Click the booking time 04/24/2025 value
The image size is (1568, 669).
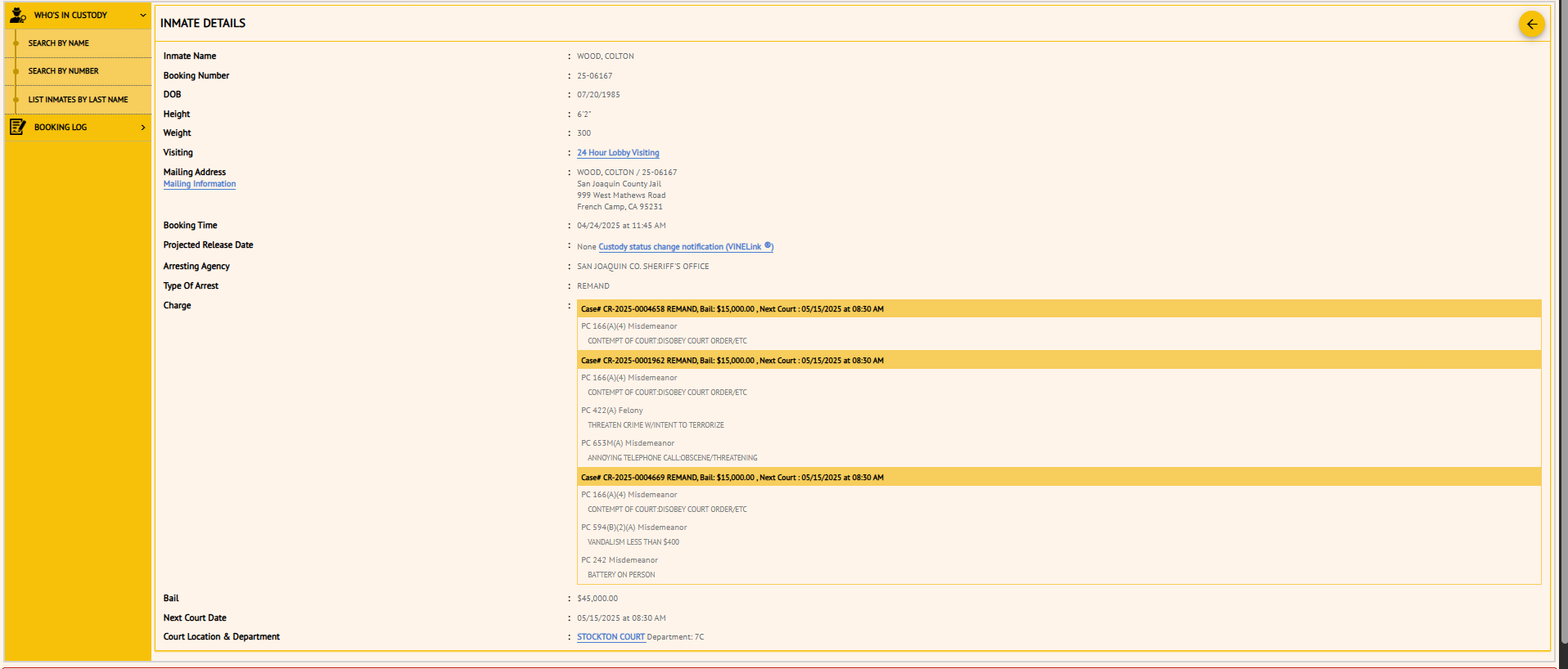[621, 226]
